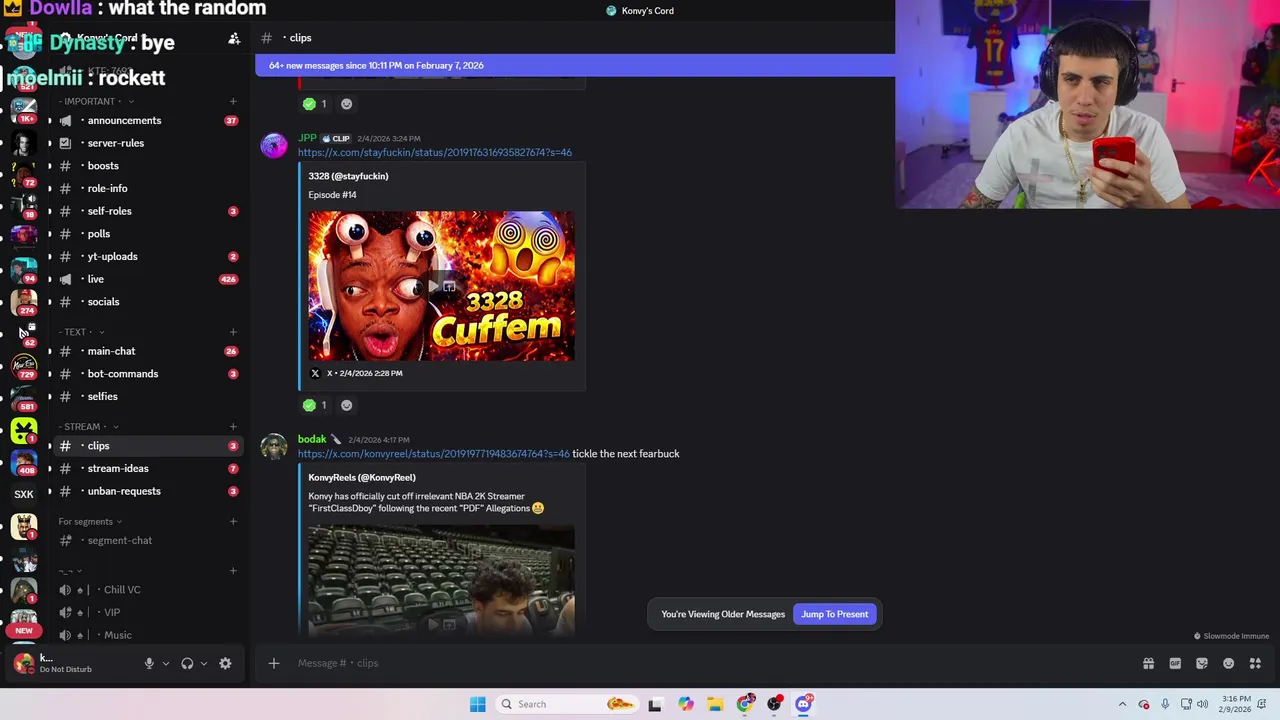Join the Music voice channel
The width and height of the screenshot is (1280, 720).
click(x=147, y=635)
